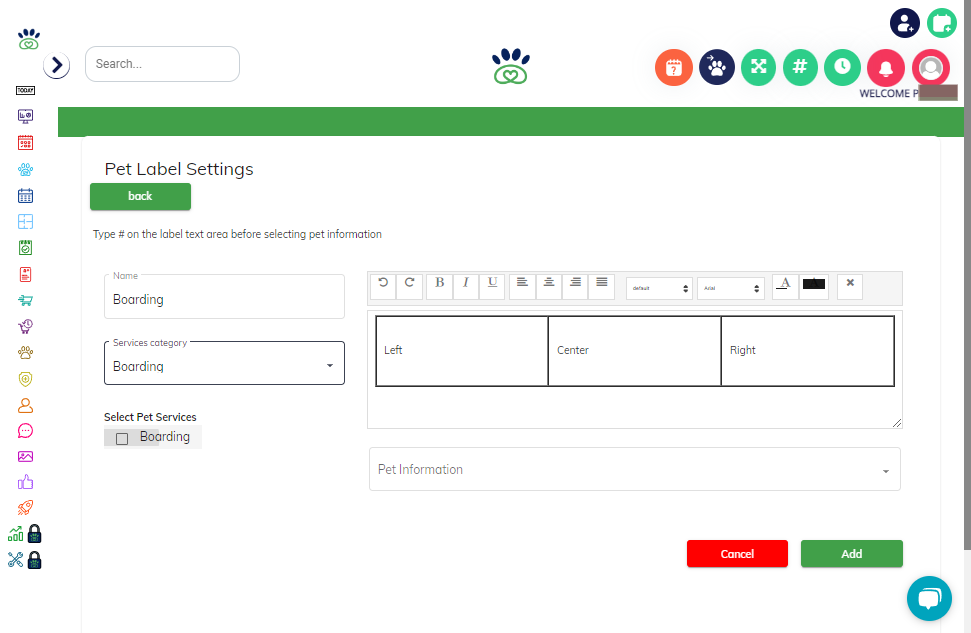Click the page vertical scrollbar

pyautogui.click(x=967, y=274)
